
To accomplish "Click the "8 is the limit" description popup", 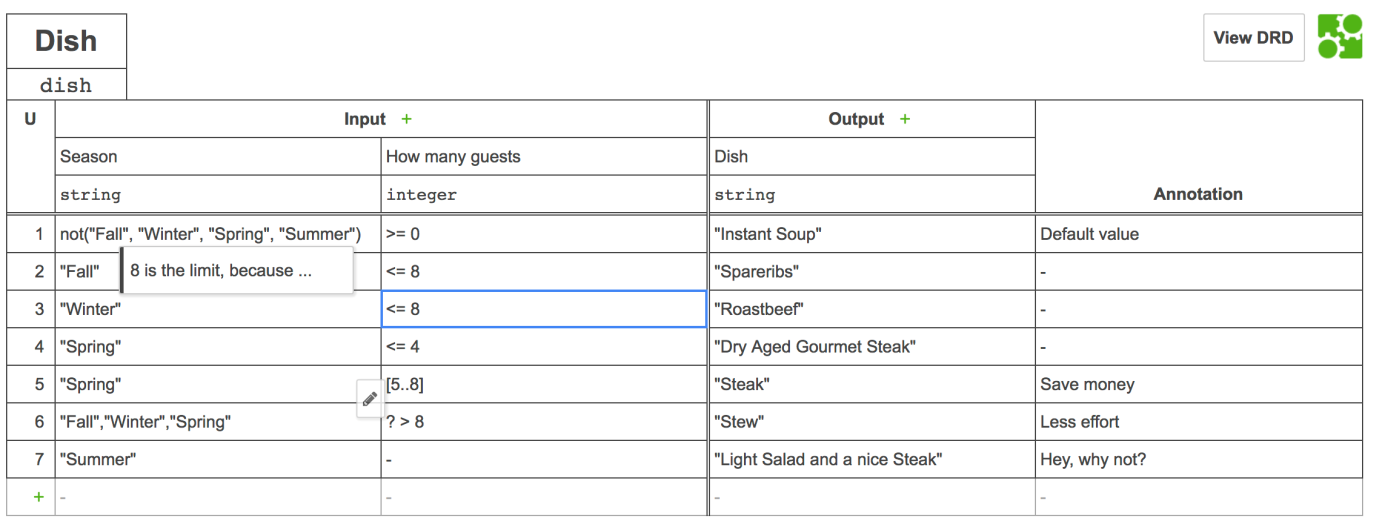I will tap(237, 271).
